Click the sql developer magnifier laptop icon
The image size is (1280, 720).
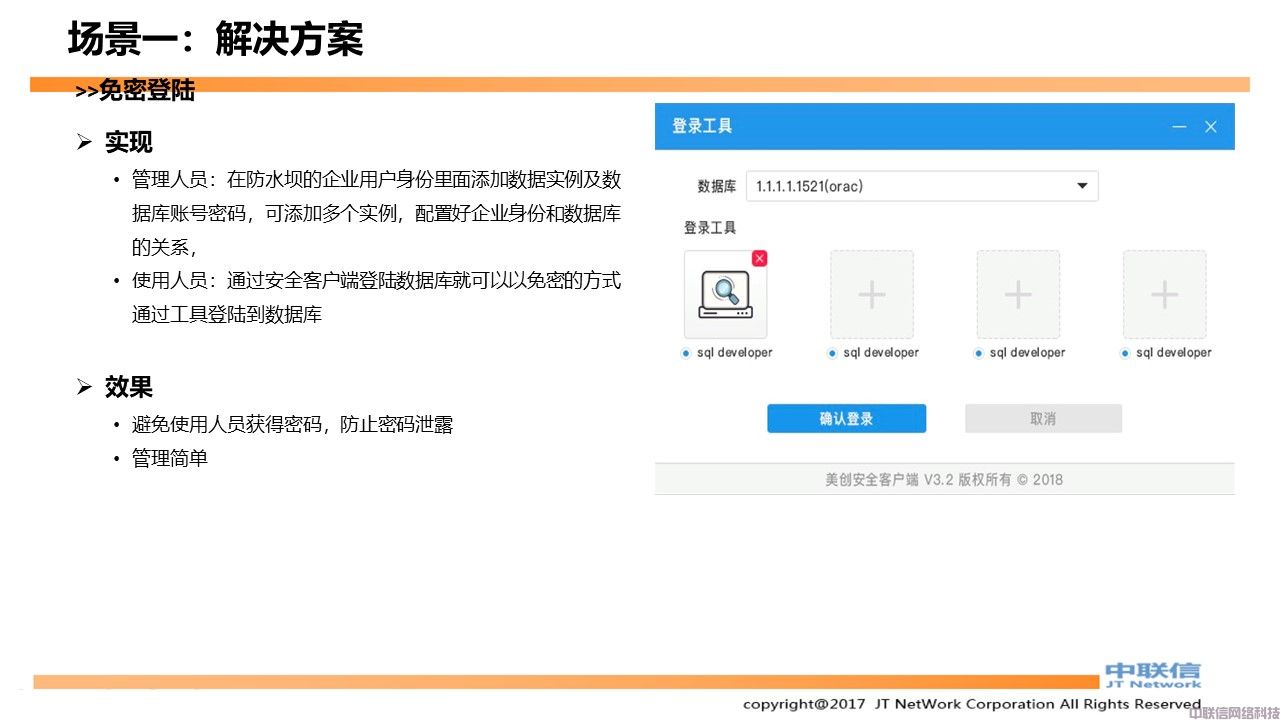tap(726, 295)
